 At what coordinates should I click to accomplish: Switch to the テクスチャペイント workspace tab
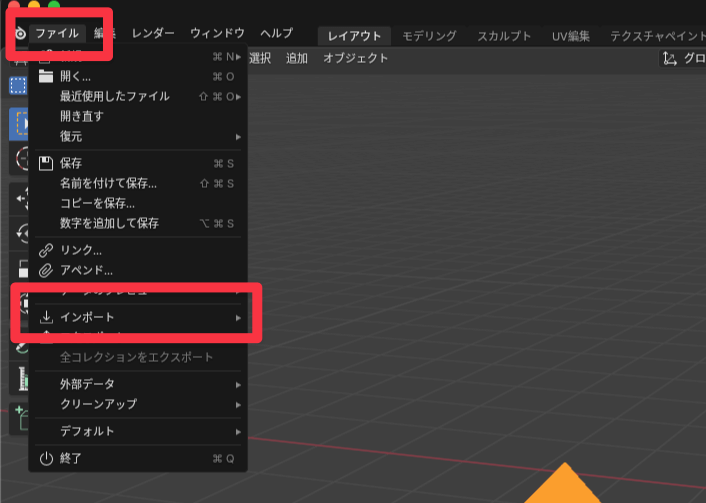(x=657, y=36)
